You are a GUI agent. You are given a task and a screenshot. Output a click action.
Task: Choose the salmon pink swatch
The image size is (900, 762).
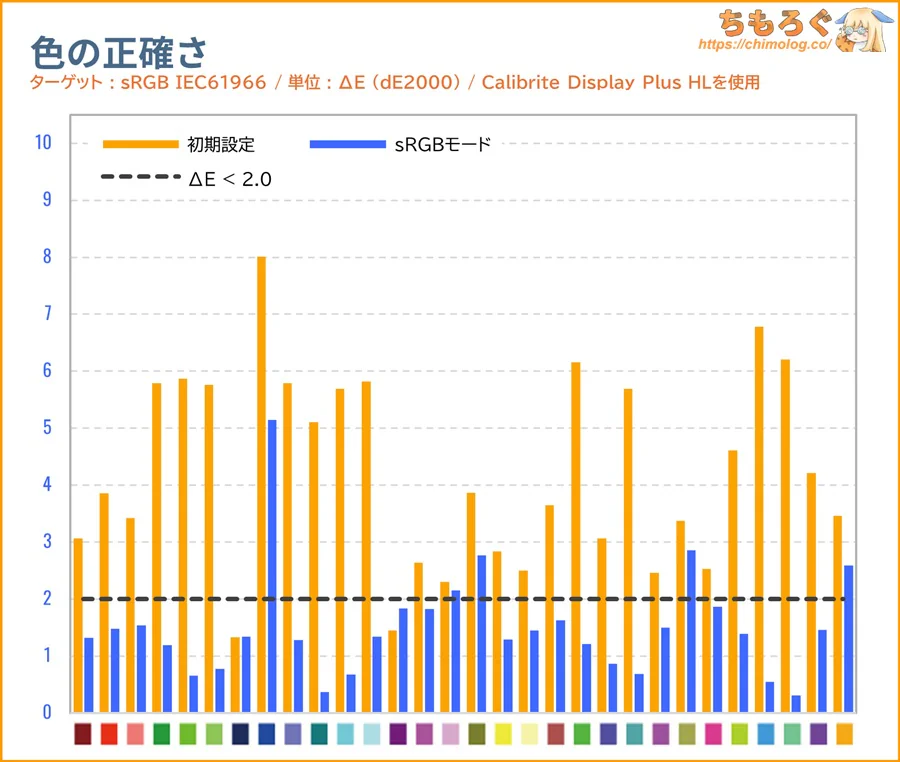tap(135, 734)
